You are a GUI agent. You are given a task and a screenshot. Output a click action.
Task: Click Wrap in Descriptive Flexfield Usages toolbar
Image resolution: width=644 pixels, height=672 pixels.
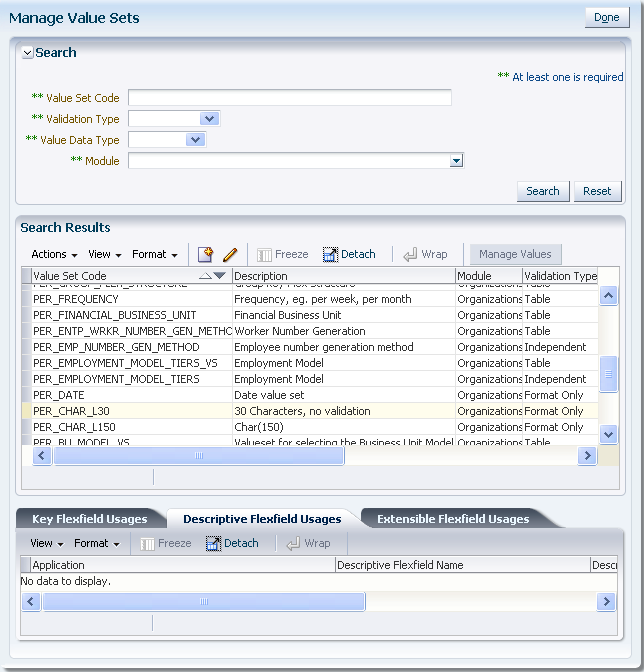(x=308, y=543)
